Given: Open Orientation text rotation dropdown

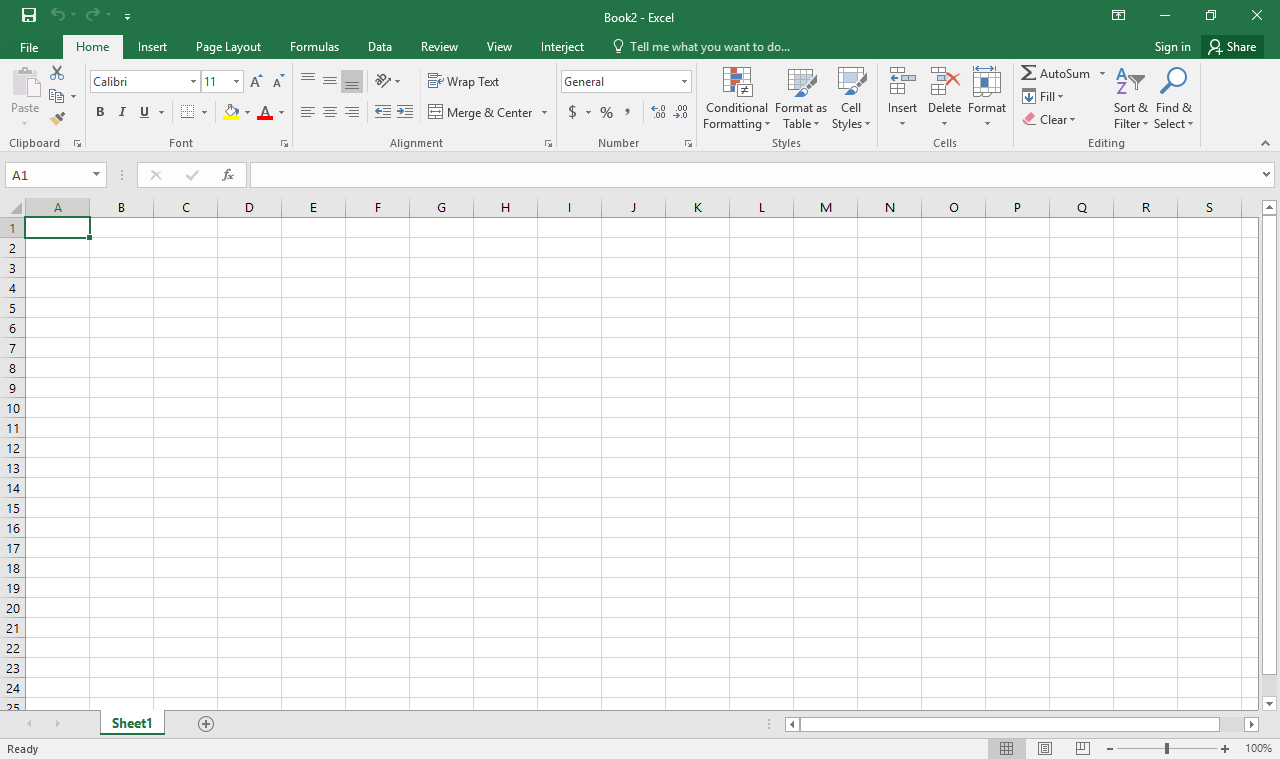Looking at the screenshot, I should tap(387, 81).
